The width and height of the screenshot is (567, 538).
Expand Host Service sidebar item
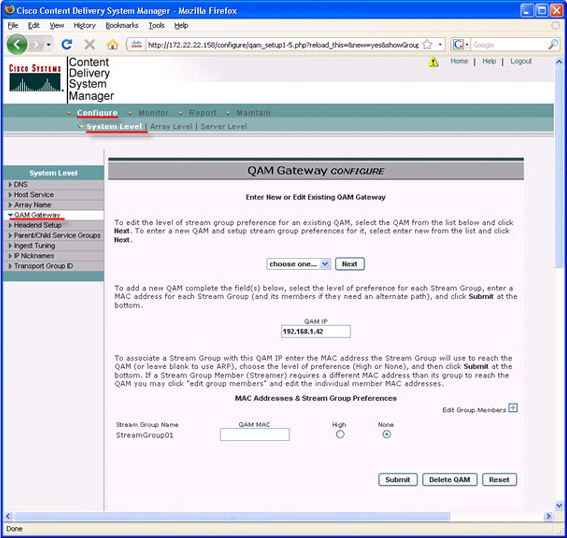[53, 195]
